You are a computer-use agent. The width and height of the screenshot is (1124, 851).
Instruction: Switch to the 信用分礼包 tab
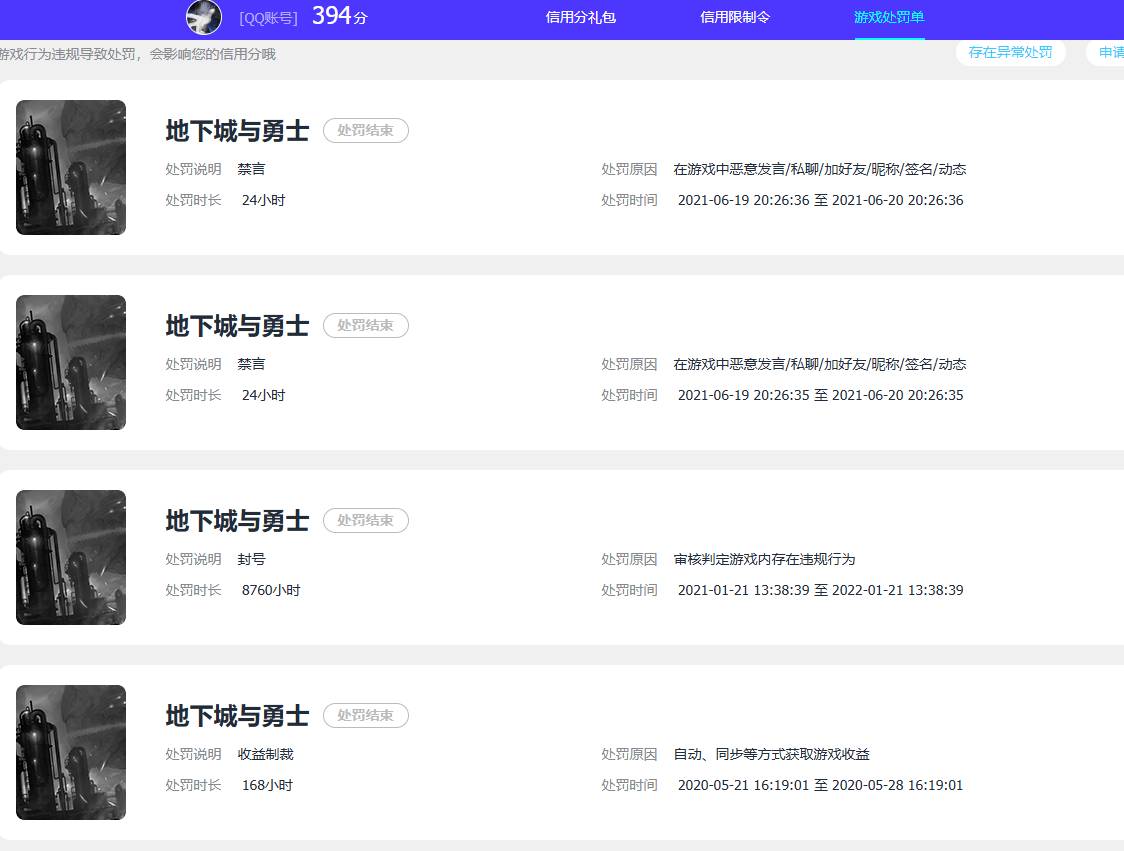[x=581, y=17]
